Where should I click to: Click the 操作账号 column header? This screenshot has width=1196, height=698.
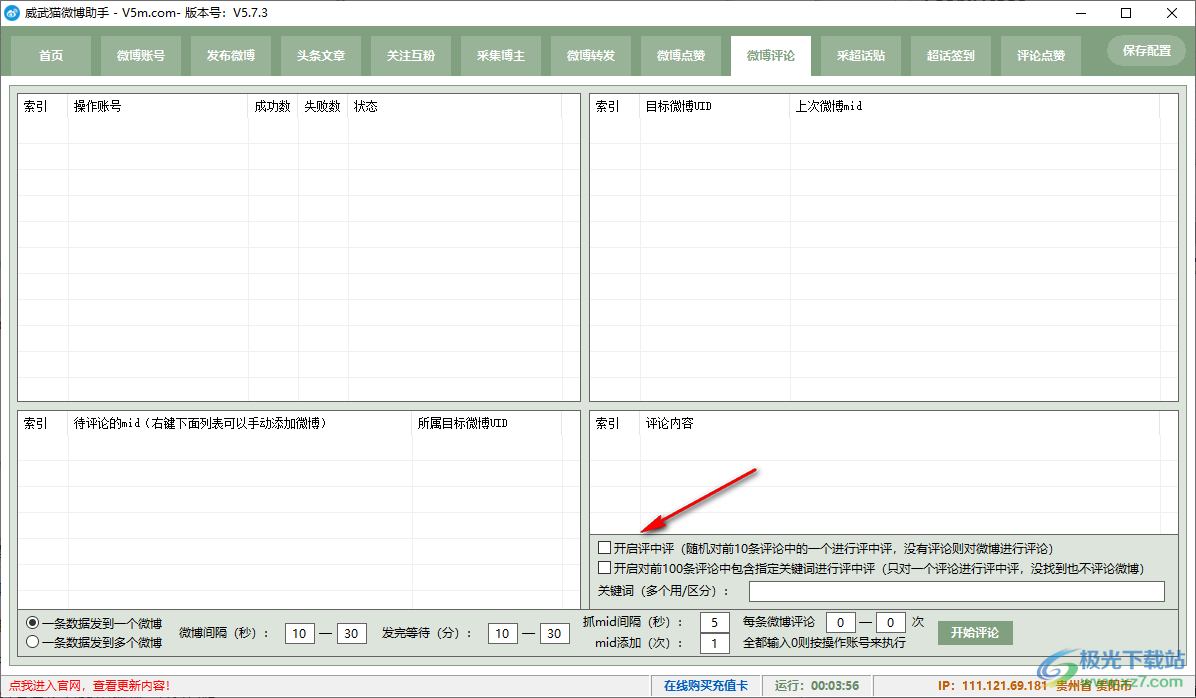(158, 106)
